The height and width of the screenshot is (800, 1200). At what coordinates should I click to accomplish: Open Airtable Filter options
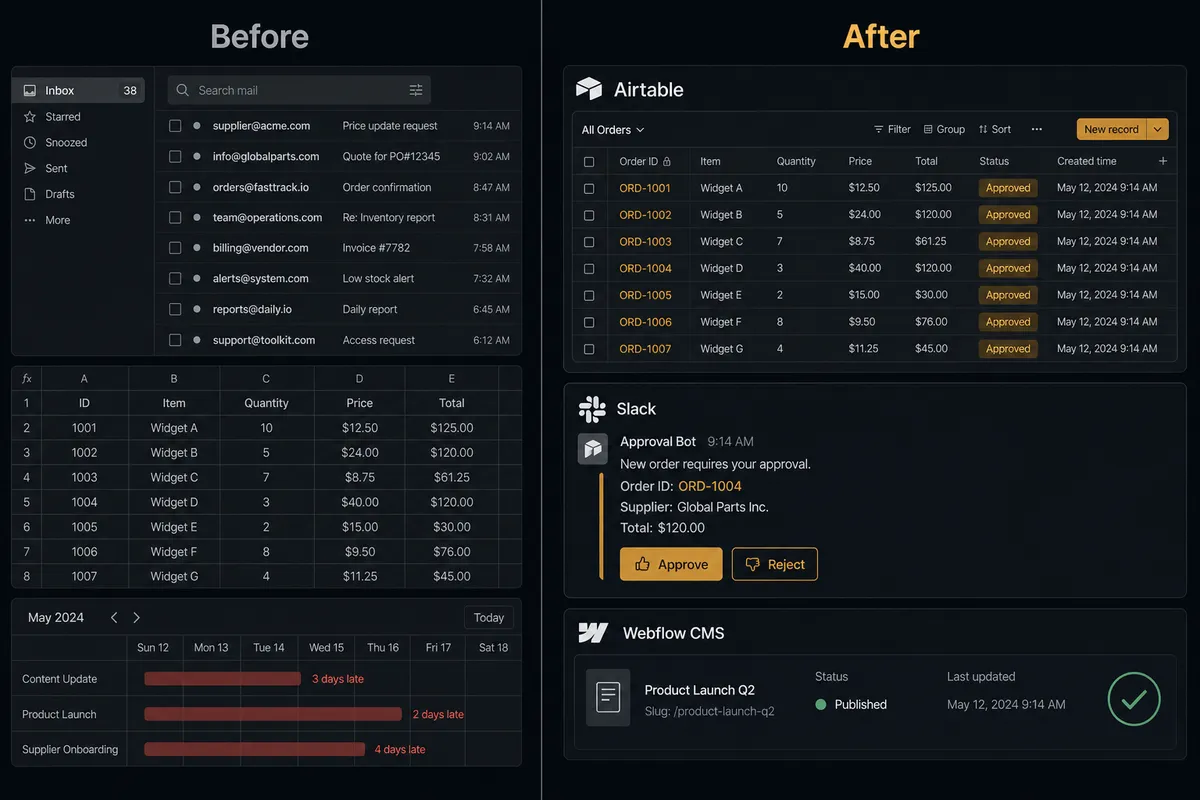tap(892, 129)
